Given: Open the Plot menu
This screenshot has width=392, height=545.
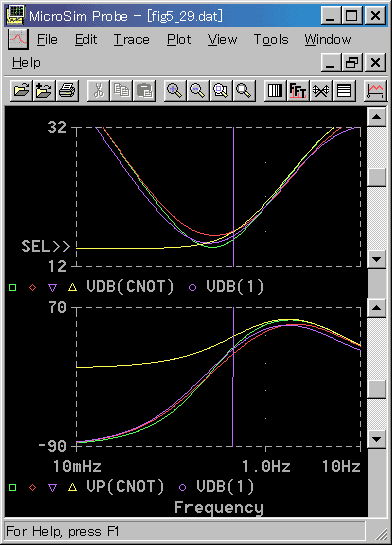Looking at the screenshot, I should (x=179, y=40).
